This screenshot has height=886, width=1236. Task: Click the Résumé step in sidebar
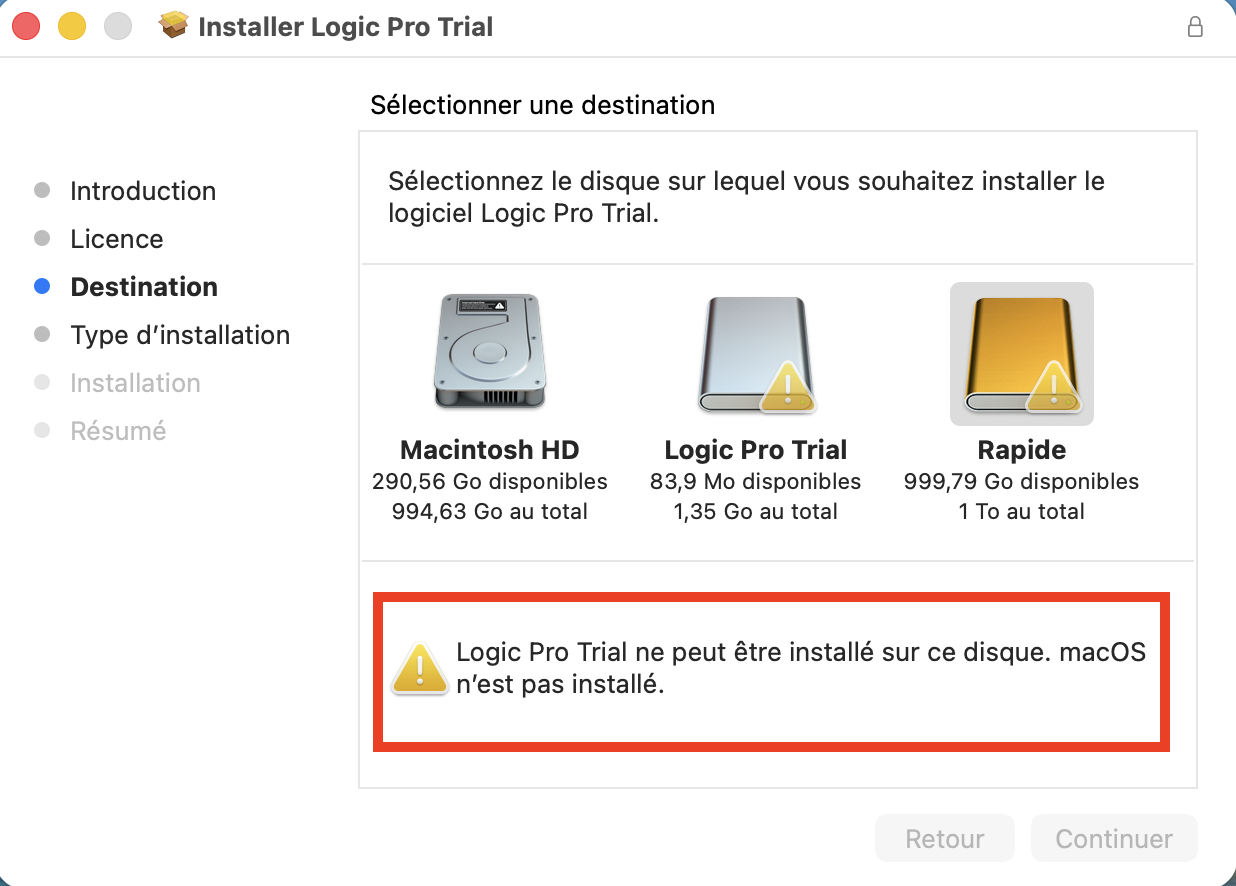(118, 431)
